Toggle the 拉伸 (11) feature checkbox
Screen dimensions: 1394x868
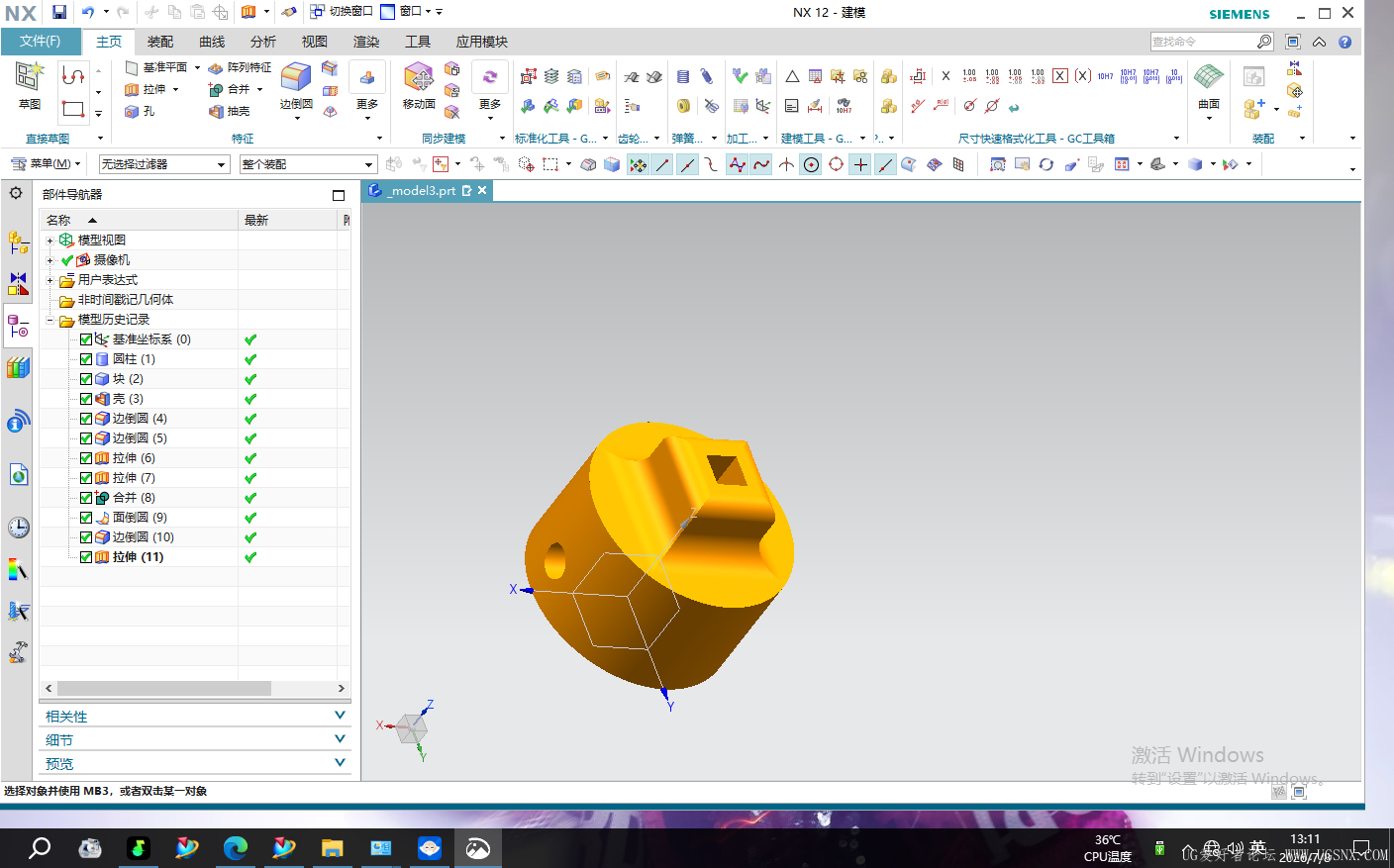(86, 557)
